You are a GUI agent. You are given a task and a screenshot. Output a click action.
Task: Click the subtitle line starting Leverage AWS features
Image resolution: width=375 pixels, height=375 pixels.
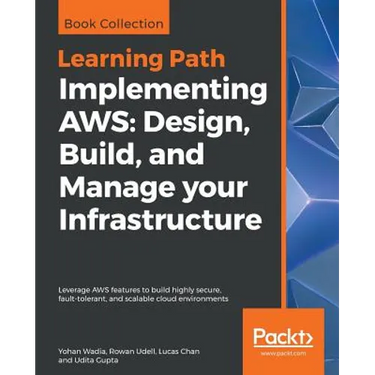click(141, 289)
